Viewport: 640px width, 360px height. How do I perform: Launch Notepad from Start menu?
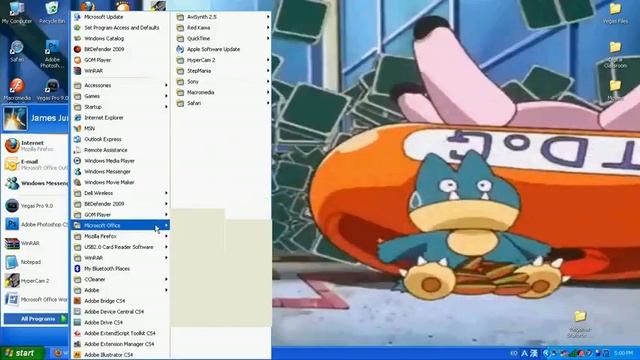pyautogui.click(x=36, y=262)
